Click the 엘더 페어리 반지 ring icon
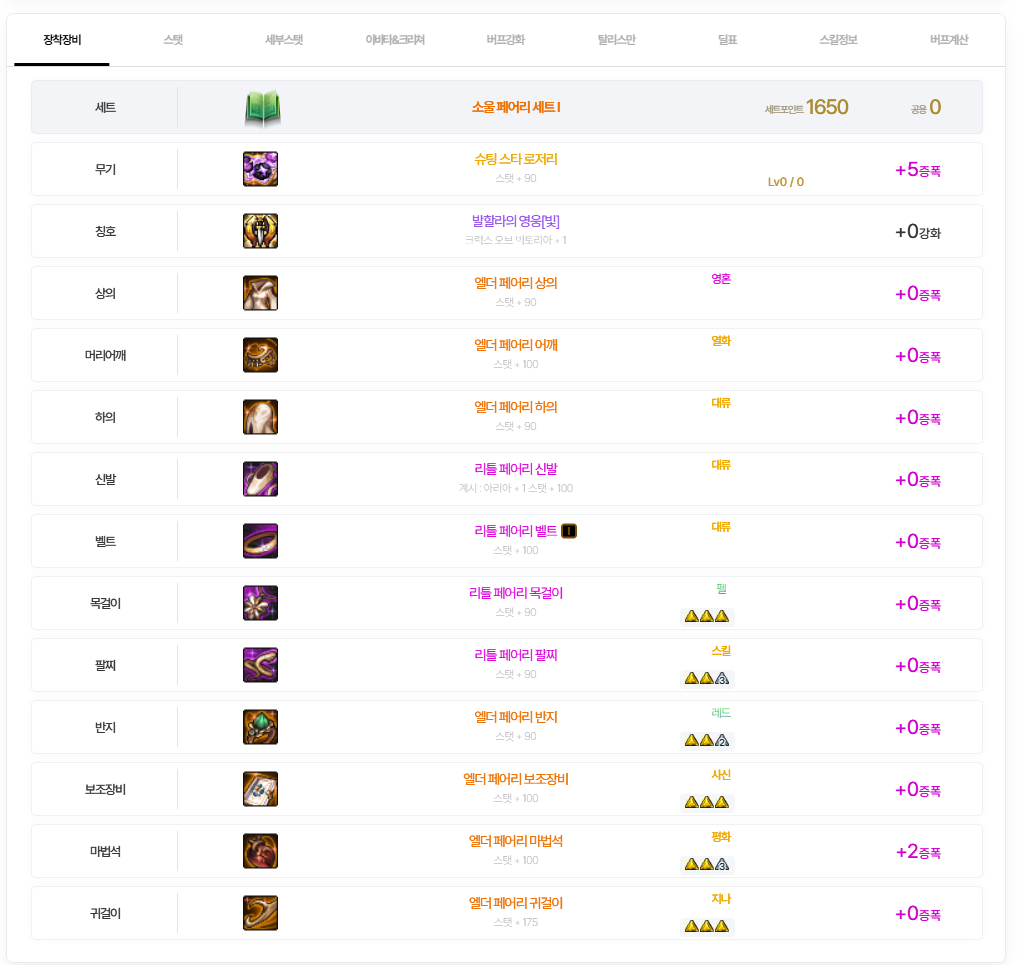Image resolution: width=1025 pixels, height=965 pixels. pos(260,727)
